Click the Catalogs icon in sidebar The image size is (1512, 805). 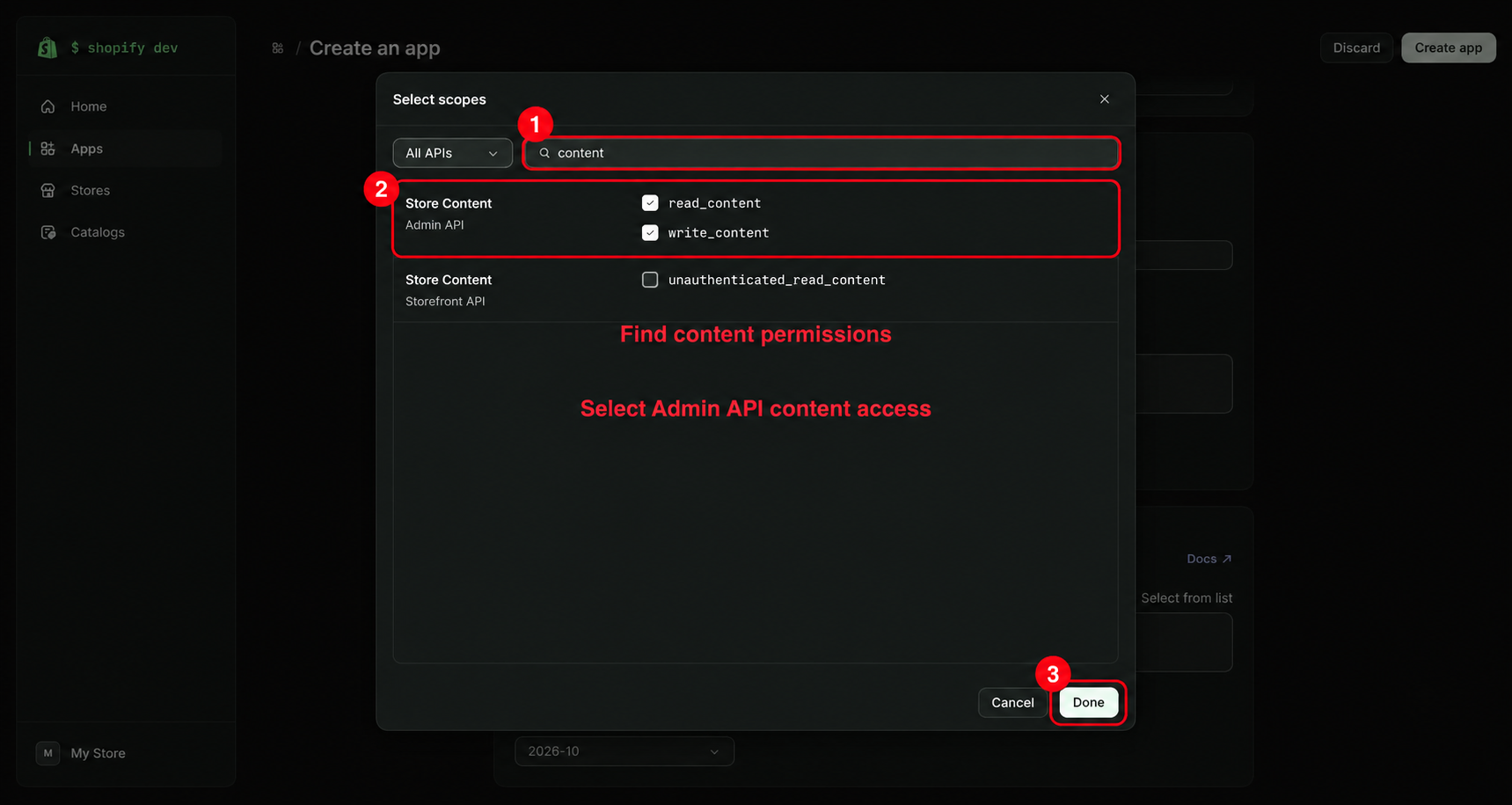[48, 232]
